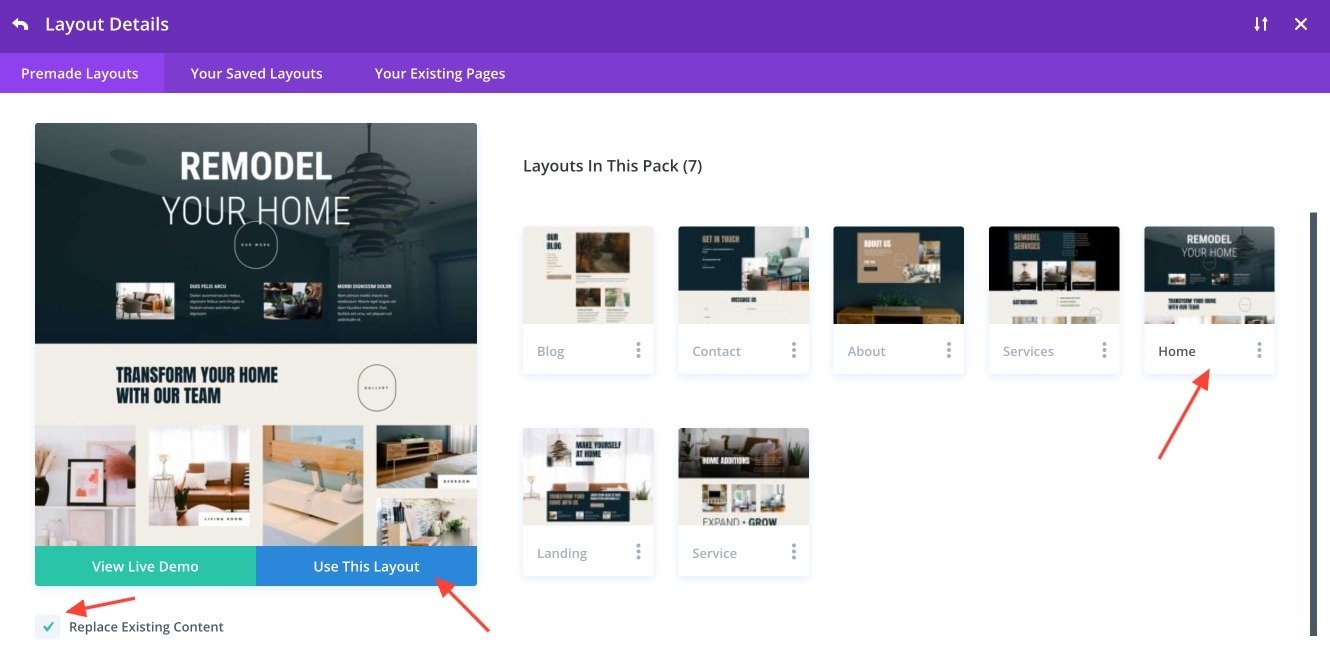Click the back arrow in the header

[20, 23]
